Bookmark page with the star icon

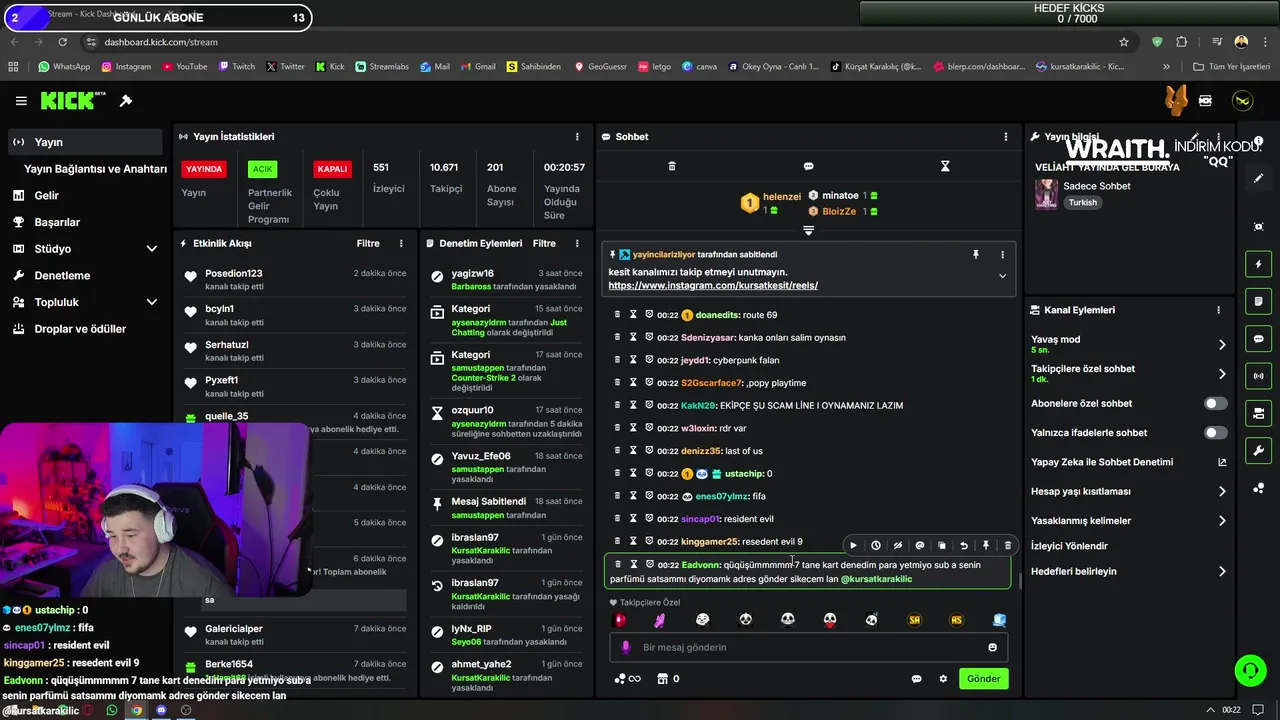(1124, 42)
